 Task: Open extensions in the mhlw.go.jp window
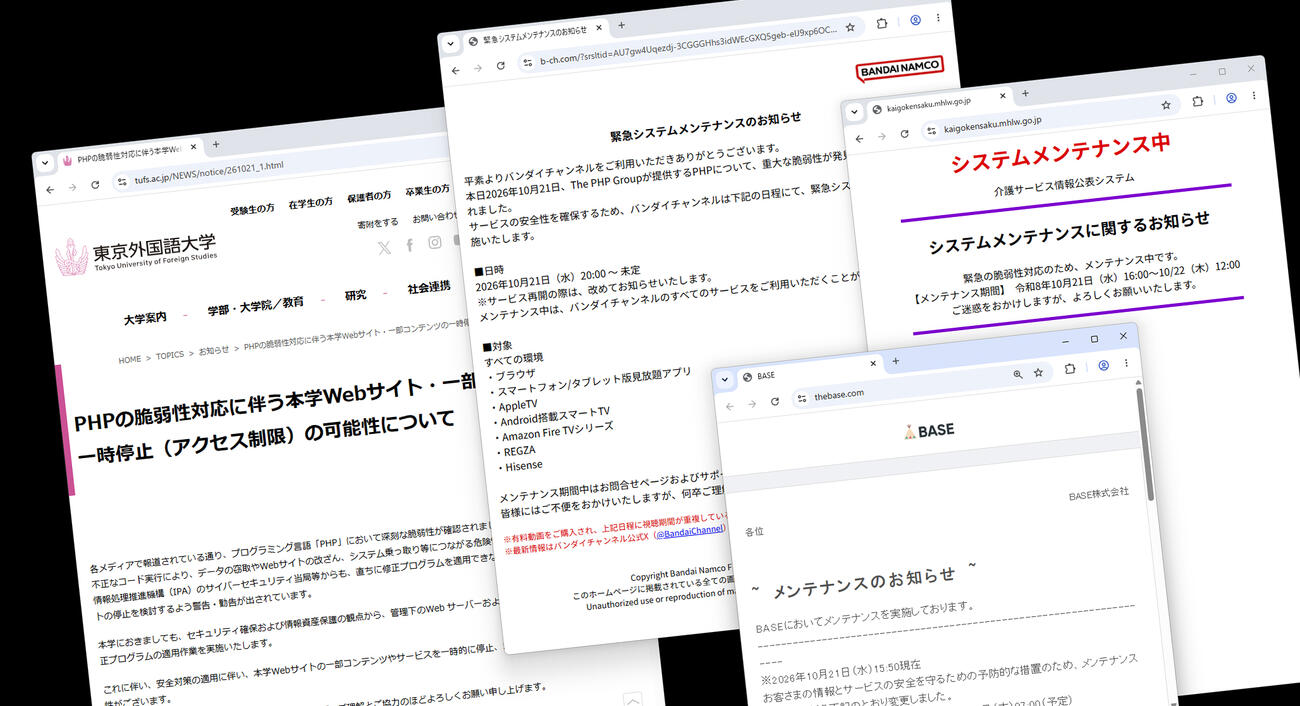click(x=1198, y=101)
